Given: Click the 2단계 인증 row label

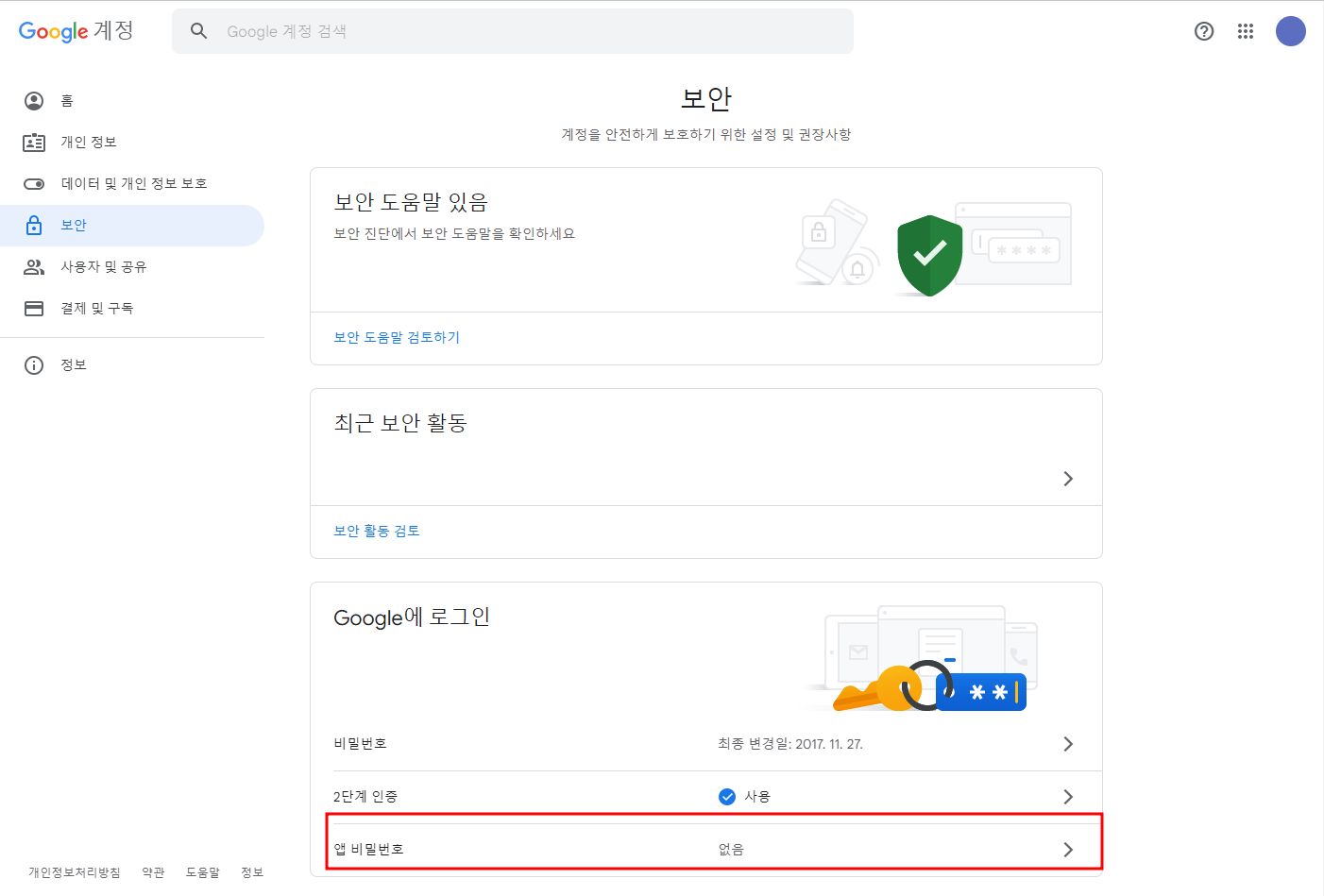Looking at the screenshot, I should pos(365,797).
